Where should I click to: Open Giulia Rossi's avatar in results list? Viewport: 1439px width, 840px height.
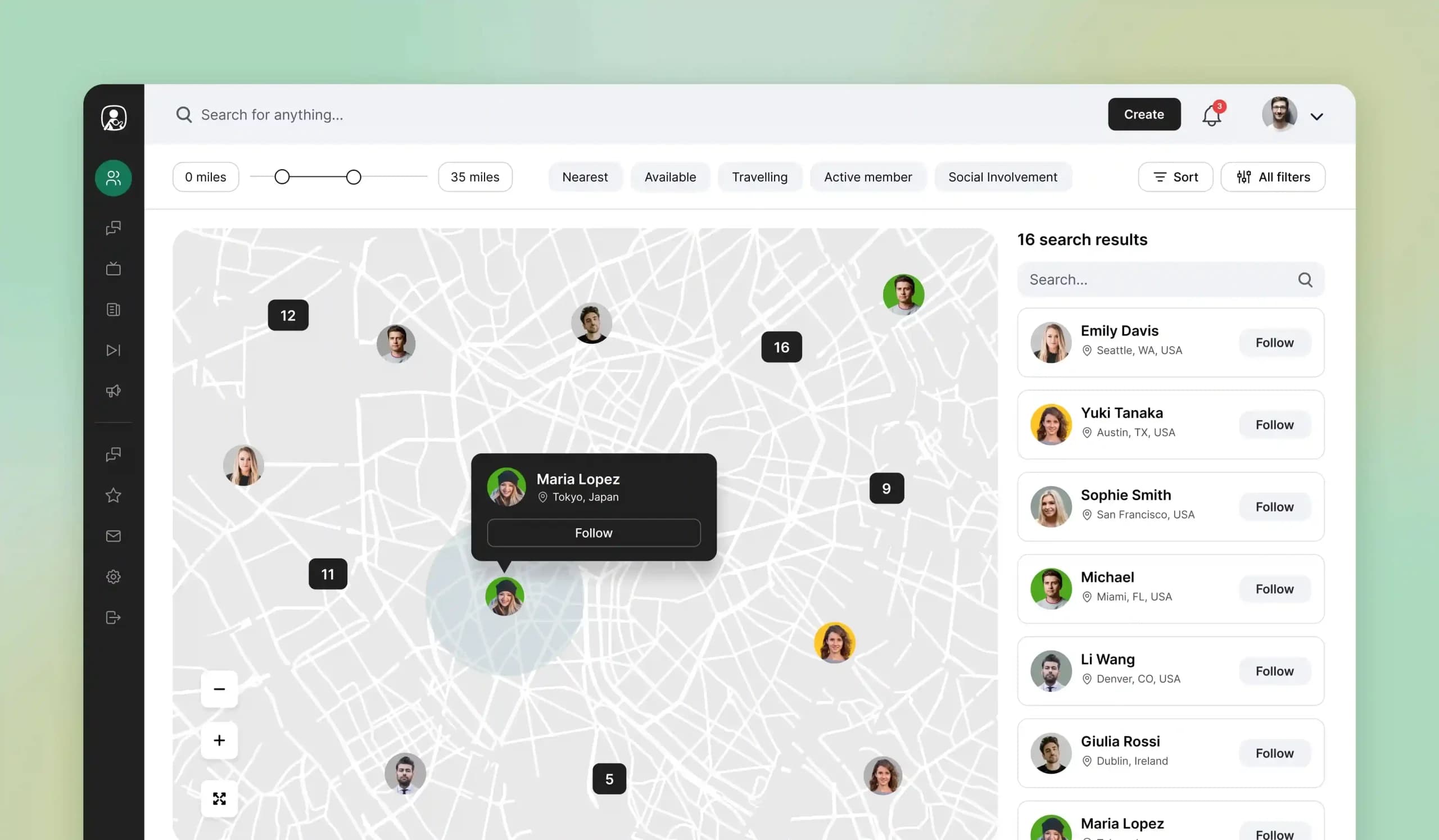pos(1051,753)
